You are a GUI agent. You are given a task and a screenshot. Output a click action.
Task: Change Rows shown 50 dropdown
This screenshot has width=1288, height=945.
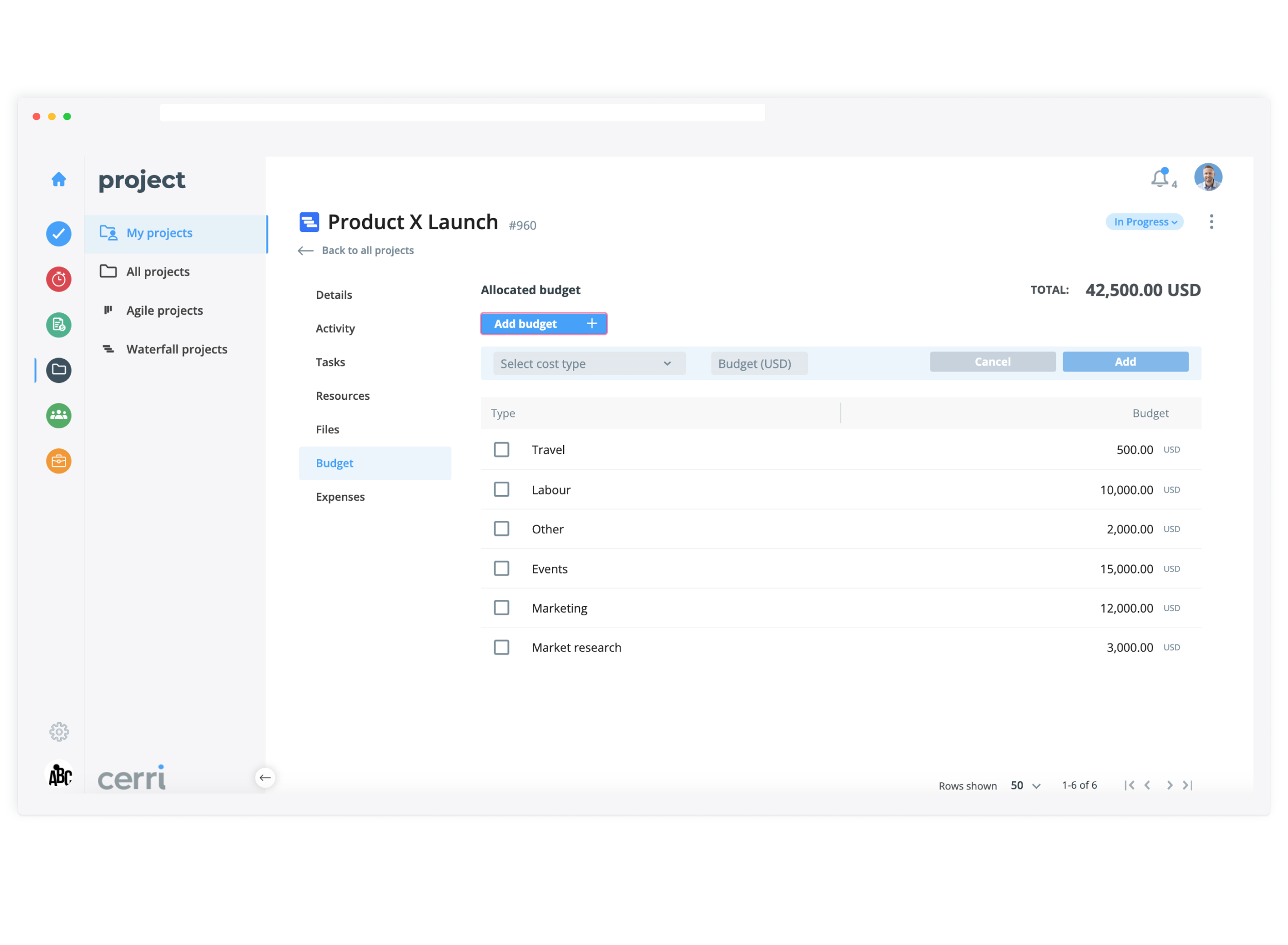pos(1025,785)
